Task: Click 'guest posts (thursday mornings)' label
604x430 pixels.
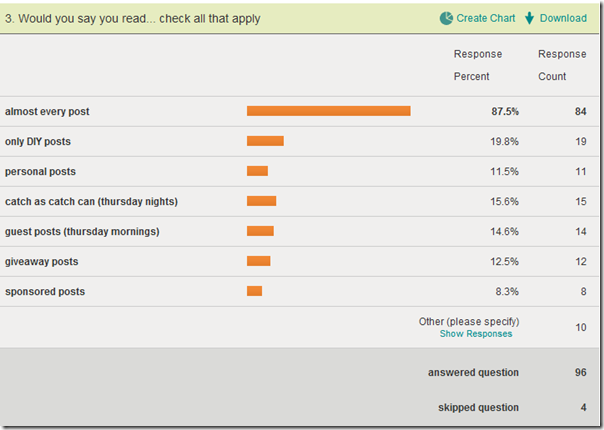Action: coord(82,231)
